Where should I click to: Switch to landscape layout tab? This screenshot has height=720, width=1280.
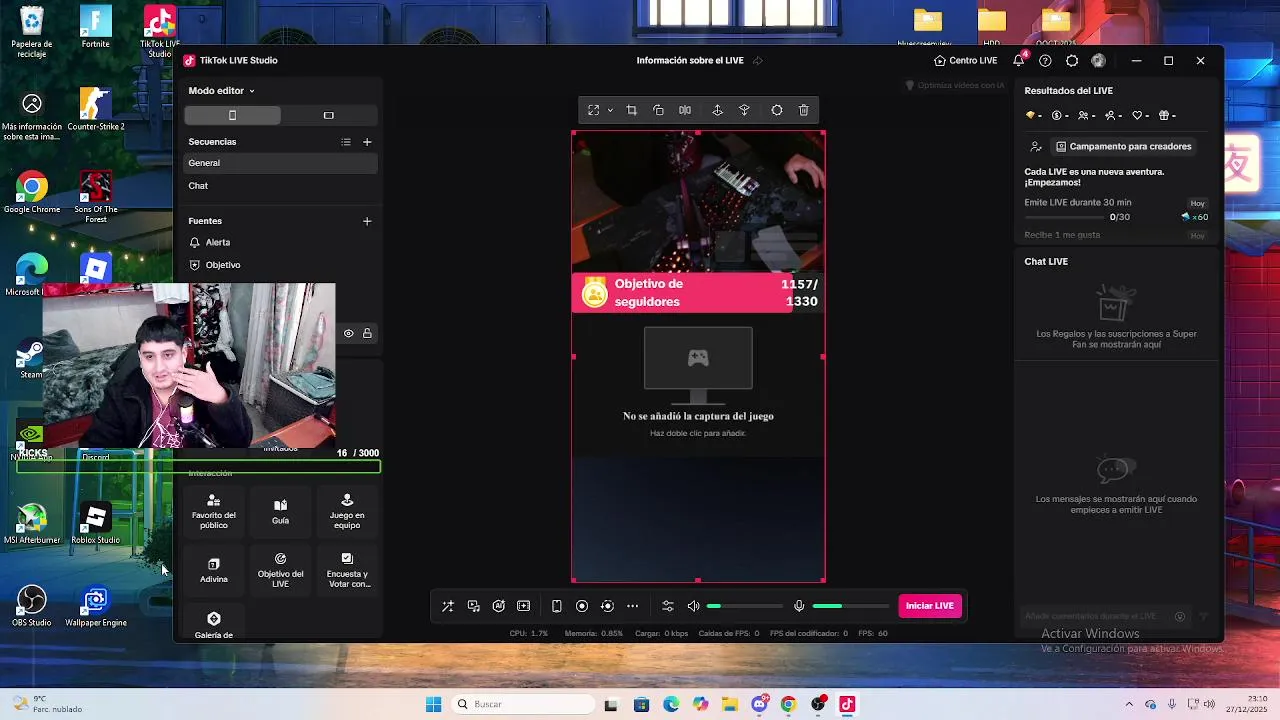328,115
